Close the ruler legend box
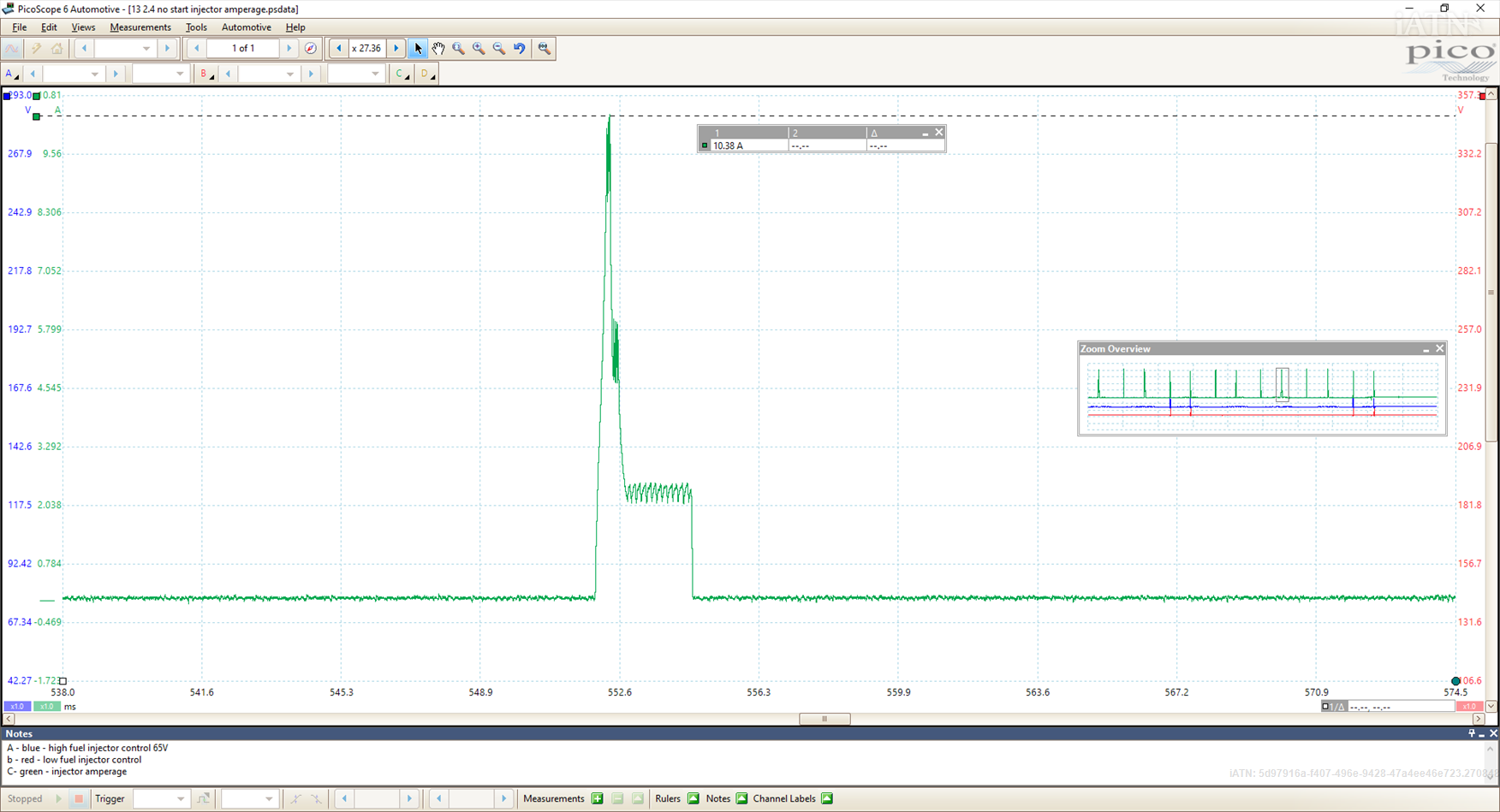1500x812 pixels. click(x=939, y=133)
